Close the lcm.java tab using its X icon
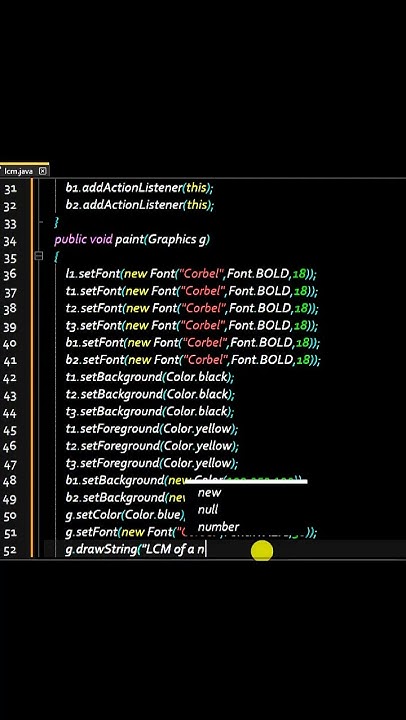 coord(43,171)
